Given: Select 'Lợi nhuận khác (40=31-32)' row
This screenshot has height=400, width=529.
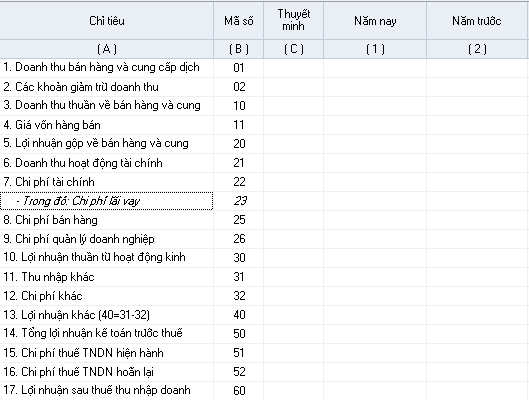Looking at the screenshot, I should (107, 315).
